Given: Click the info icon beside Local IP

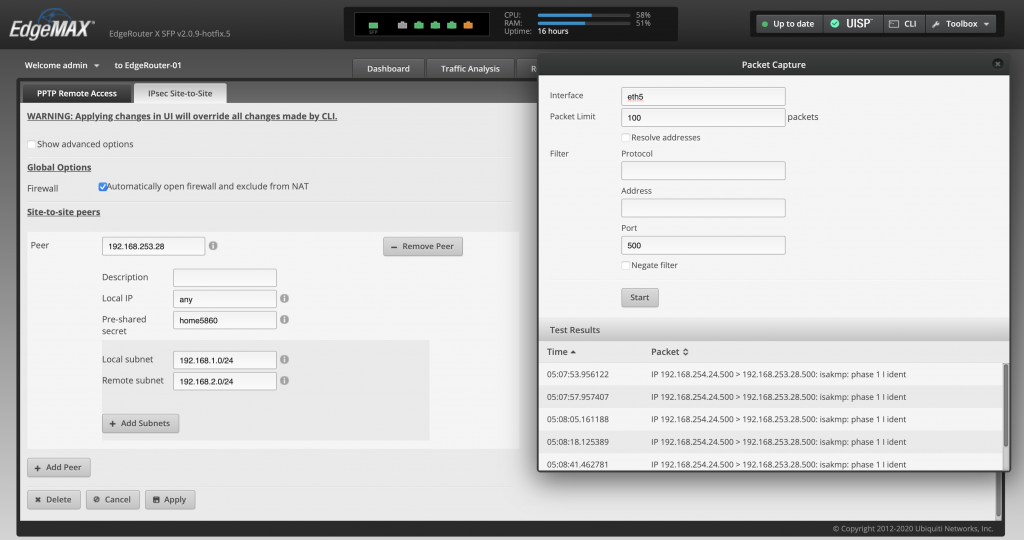Looking at the screenshot, I should (x=284, y=298).
